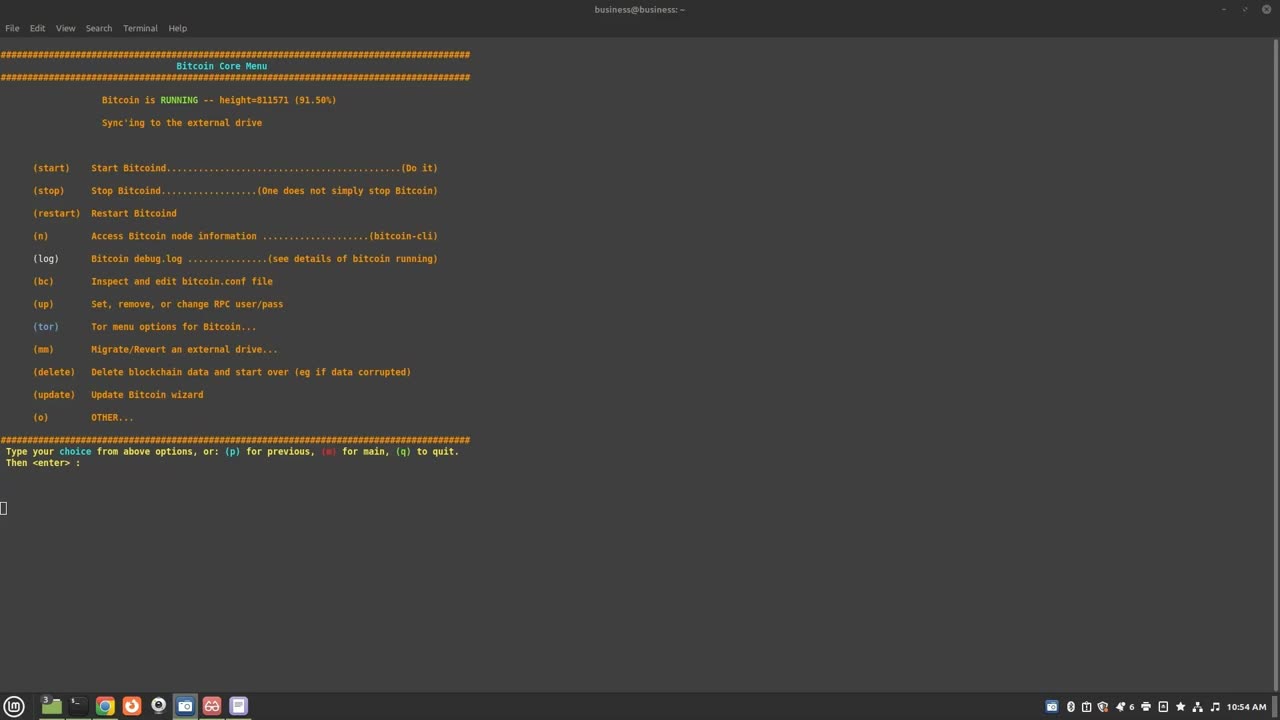Click the star tray icon

click(x=1180, y=707)
